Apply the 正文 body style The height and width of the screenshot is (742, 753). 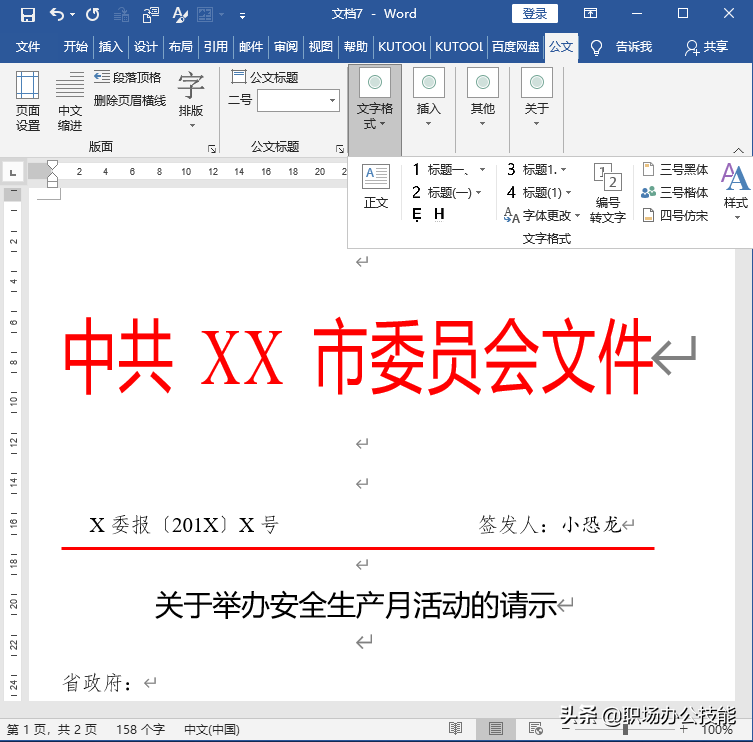376,187
